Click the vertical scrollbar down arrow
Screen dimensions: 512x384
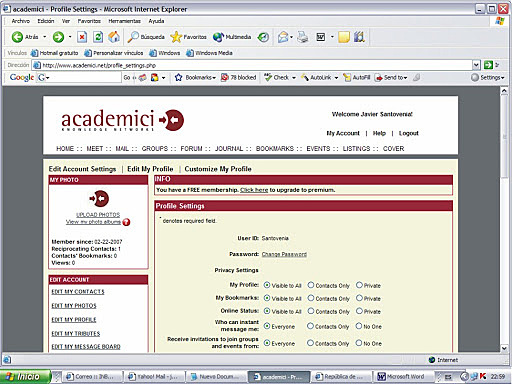click(504, 348)
